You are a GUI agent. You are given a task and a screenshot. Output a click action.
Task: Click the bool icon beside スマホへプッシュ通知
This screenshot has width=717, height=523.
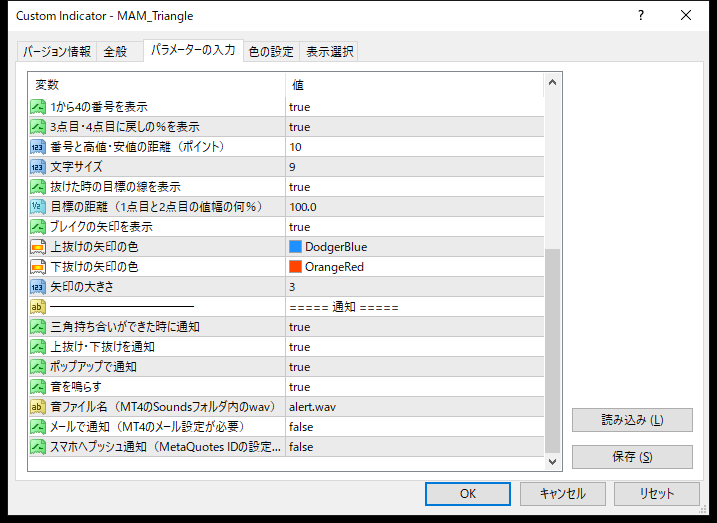(38, 447)
